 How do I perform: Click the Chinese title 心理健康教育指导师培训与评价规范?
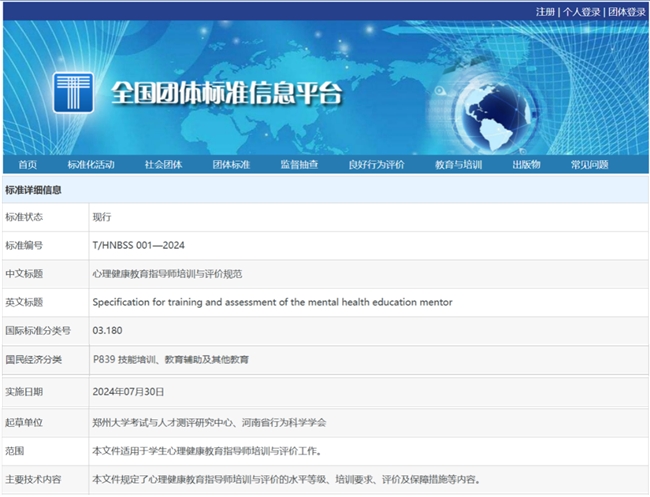click(x=167, y=274)
